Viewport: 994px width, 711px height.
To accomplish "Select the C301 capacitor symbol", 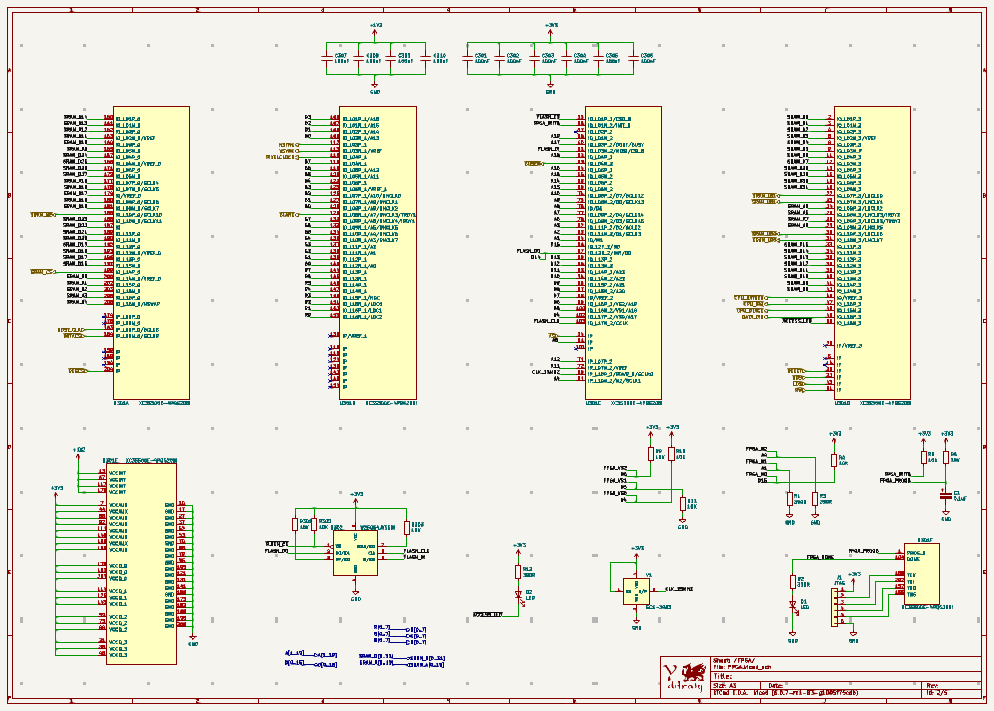I will [468, 58].
